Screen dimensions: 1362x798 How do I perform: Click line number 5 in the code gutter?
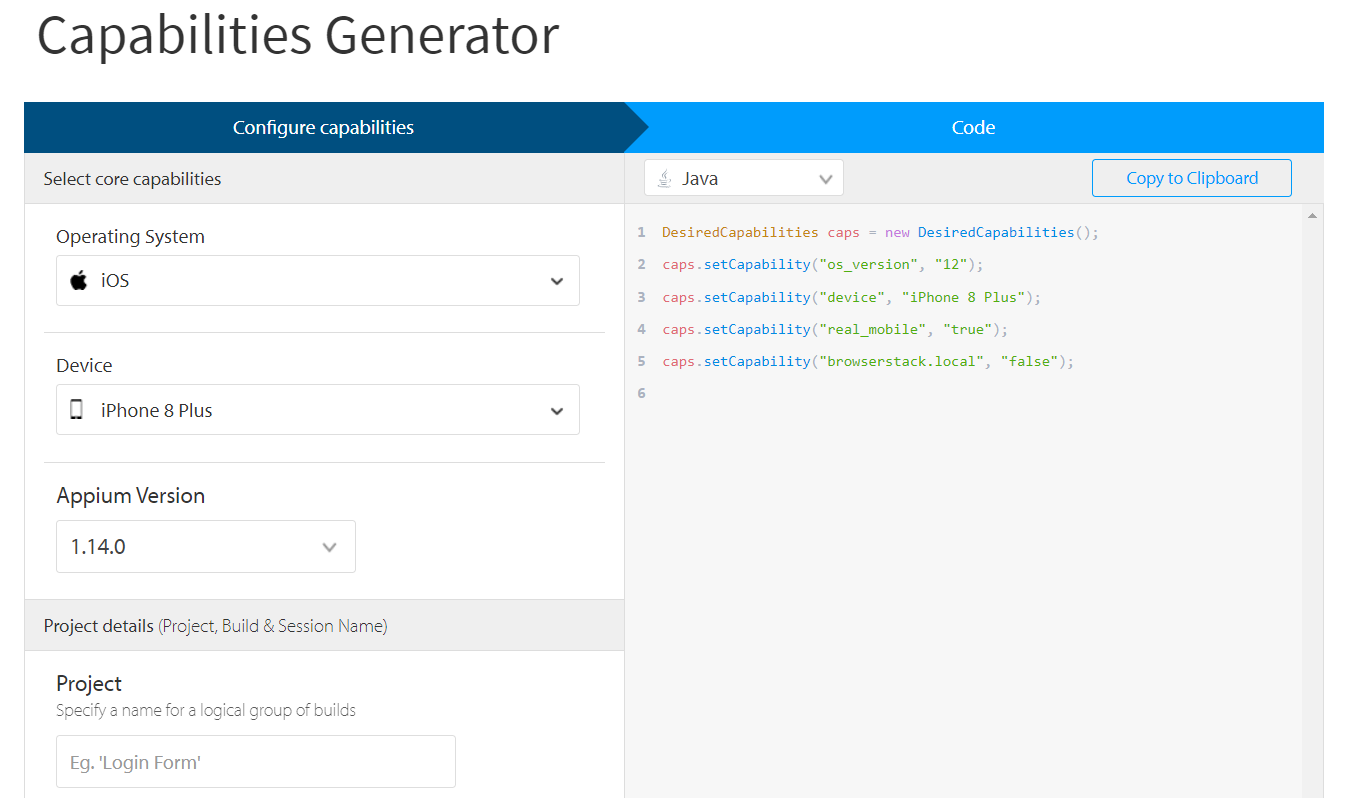(x=641, y=361)
